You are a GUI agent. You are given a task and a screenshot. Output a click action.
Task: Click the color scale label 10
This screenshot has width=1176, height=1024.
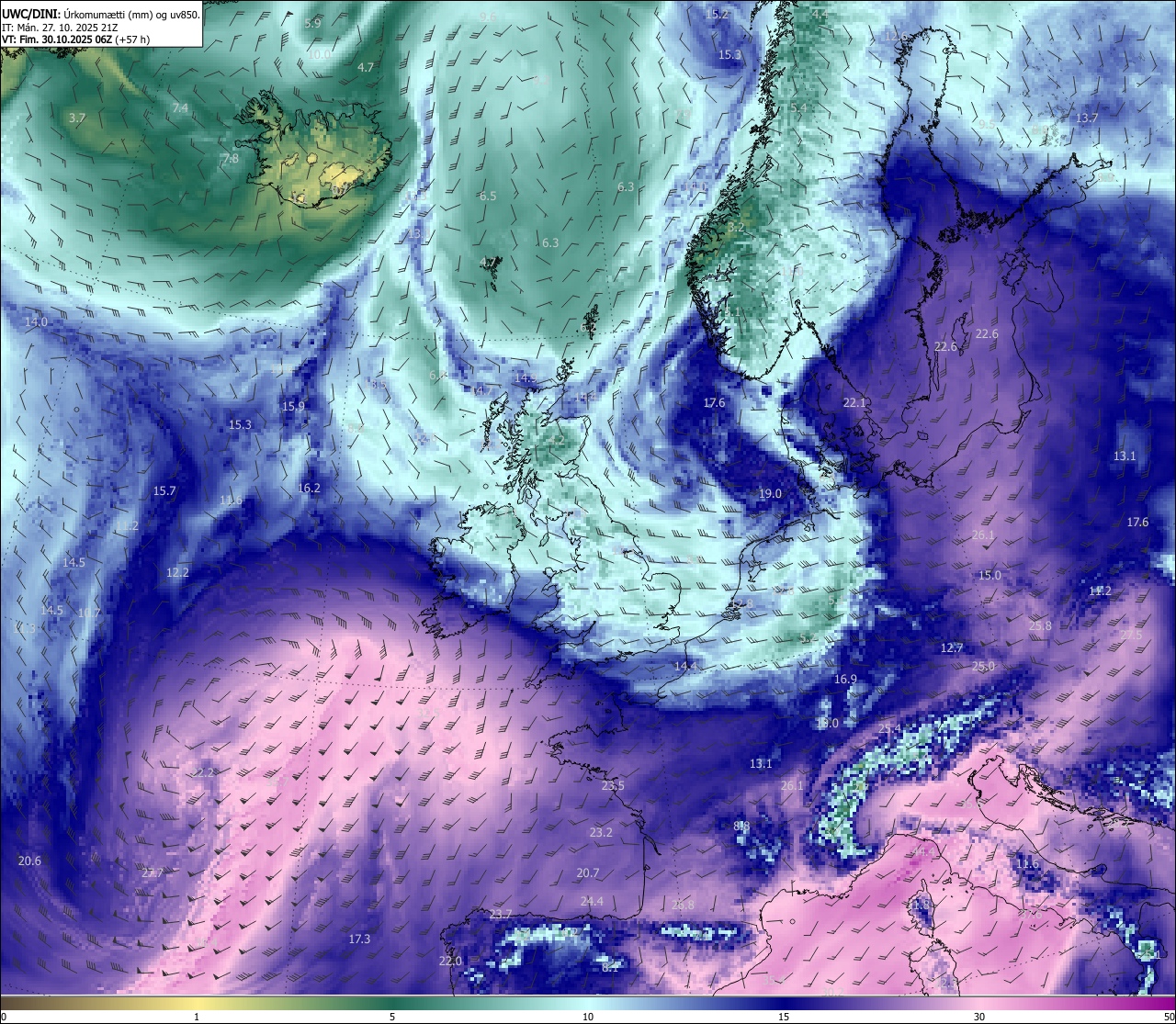point(588,1017)
